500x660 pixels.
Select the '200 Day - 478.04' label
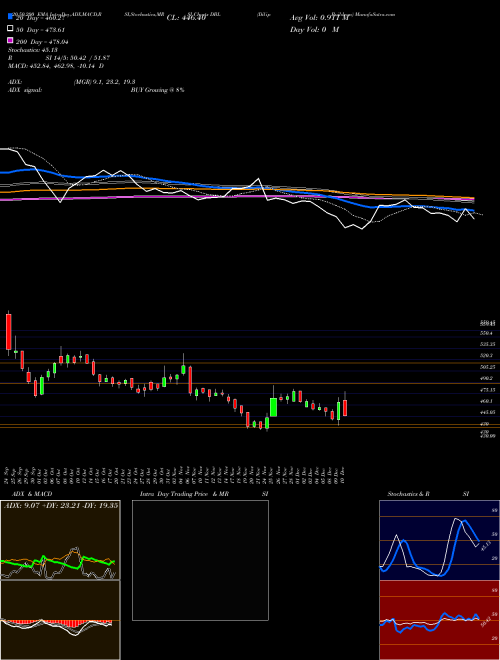43,42
